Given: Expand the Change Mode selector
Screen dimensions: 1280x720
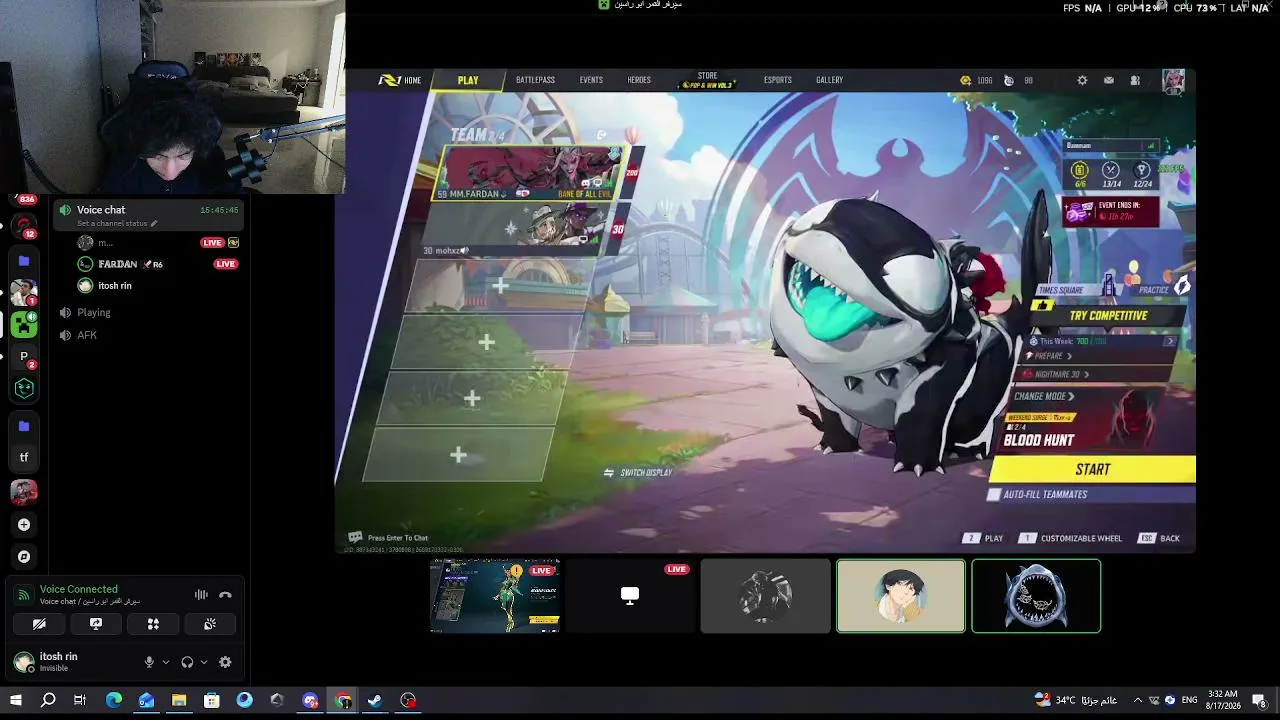Looking at the screenshot, I should 1043,396.
